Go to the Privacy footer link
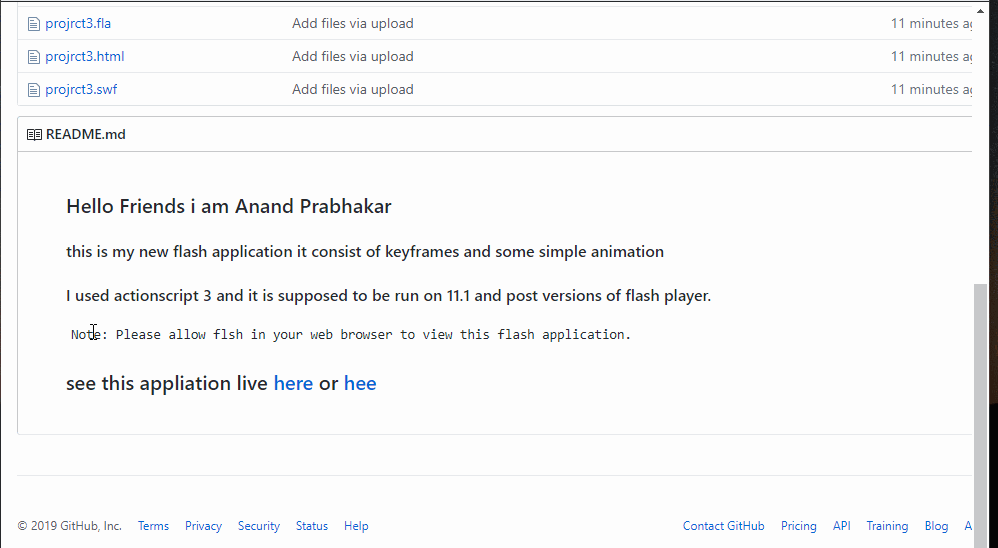Viewport: 998px width, 548px height. [203, 526]
